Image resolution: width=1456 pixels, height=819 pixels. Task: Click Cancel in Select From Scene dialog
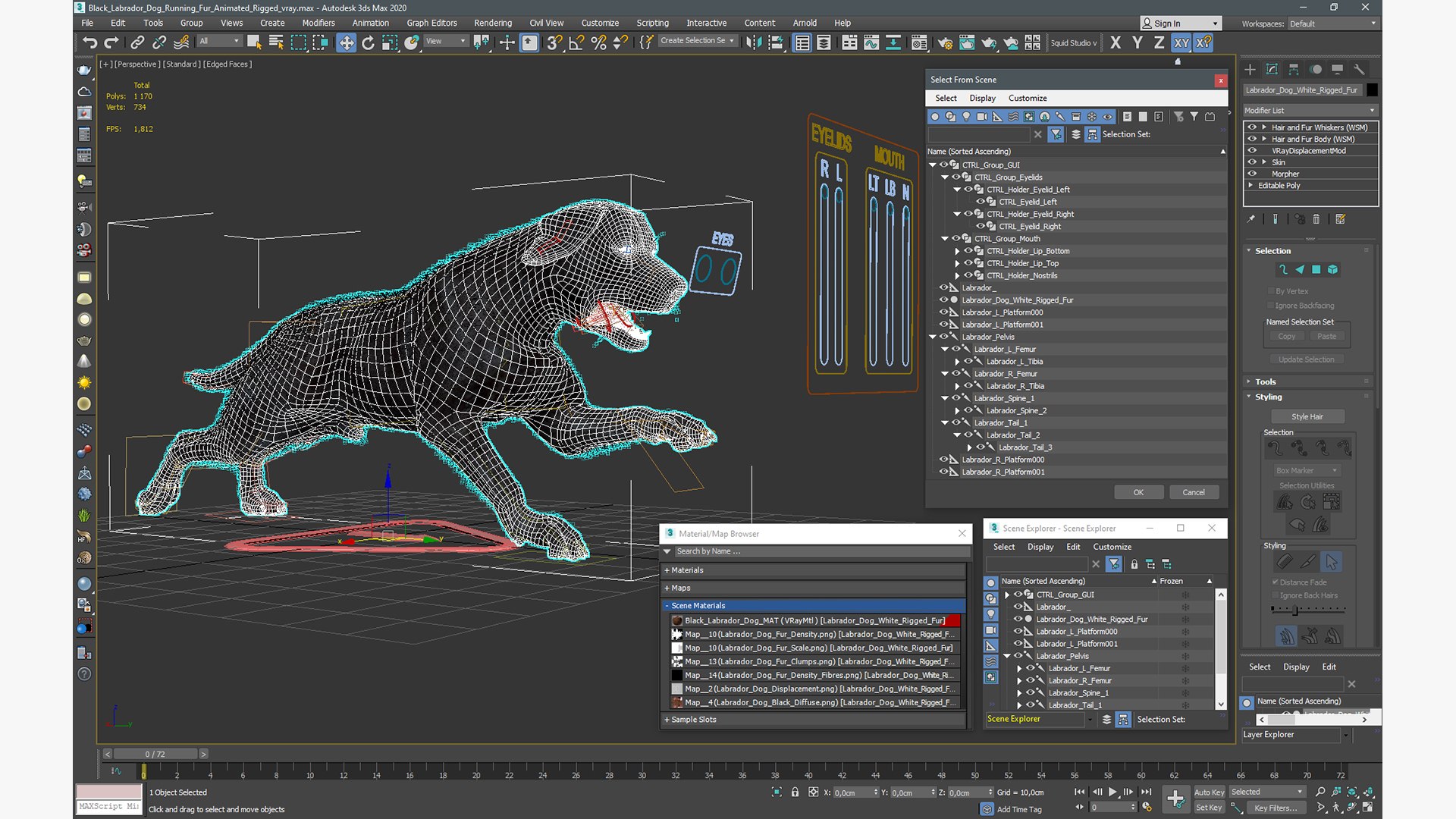[x=1194, y=492]
